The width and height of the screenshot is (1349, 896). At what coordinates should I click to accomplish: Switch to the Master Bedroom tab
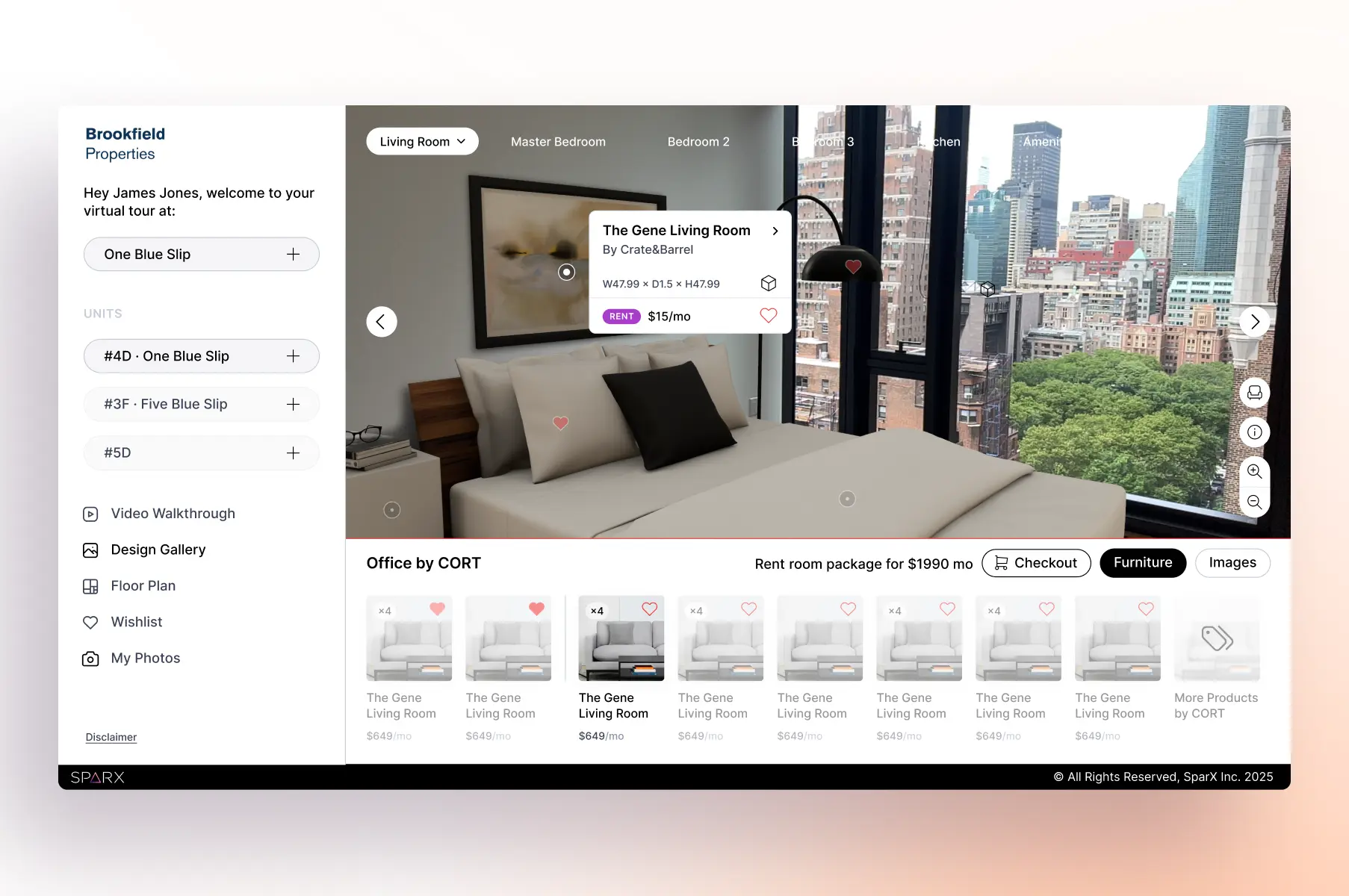point(558,142)
